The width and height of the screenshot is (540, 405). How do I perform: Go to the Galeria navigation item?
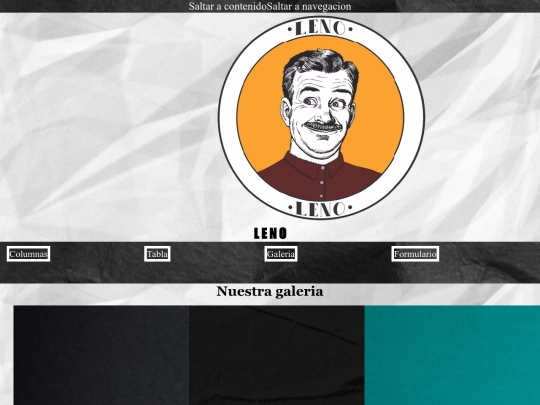coord(281,254)
